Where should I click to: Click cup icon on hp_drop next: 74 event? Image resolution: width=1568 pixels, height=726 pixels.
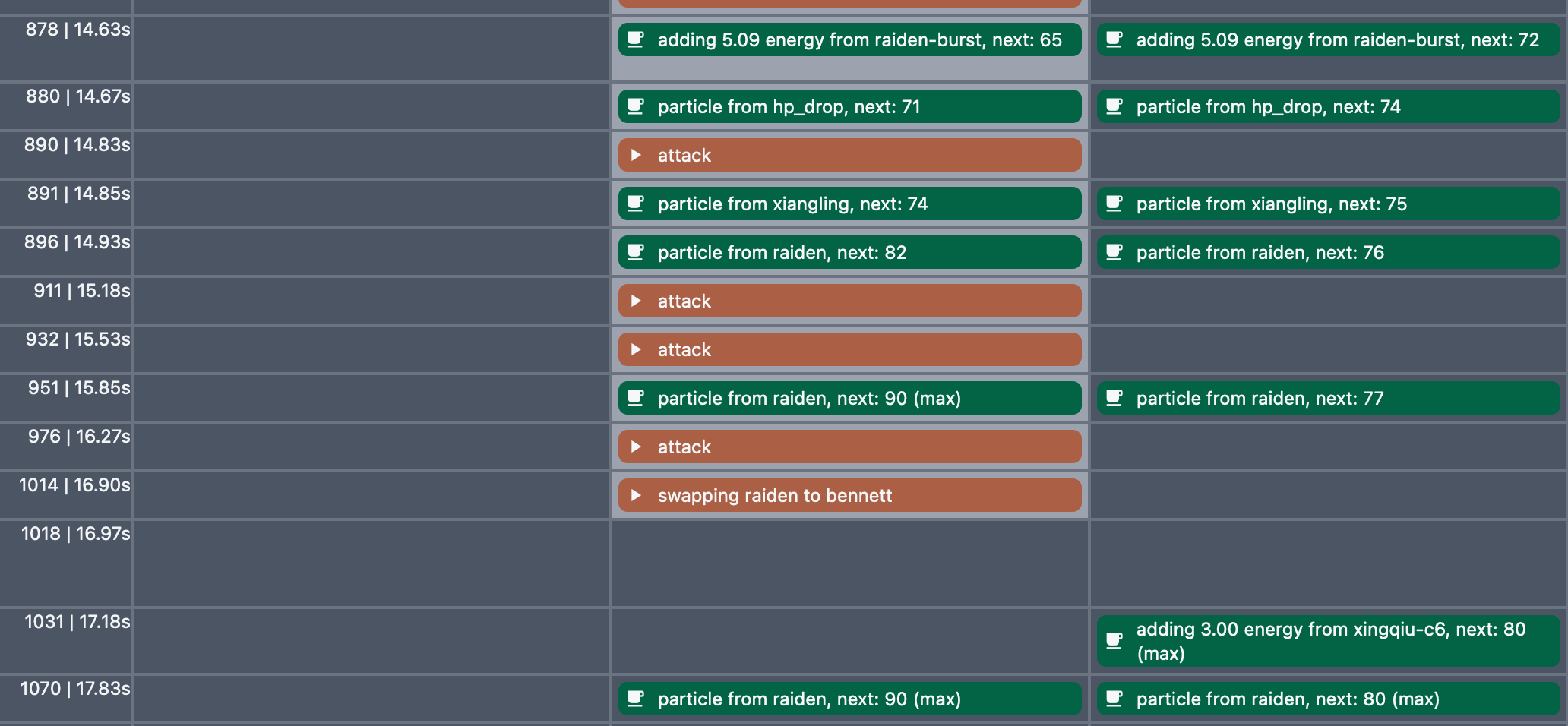coord(1114,106)
